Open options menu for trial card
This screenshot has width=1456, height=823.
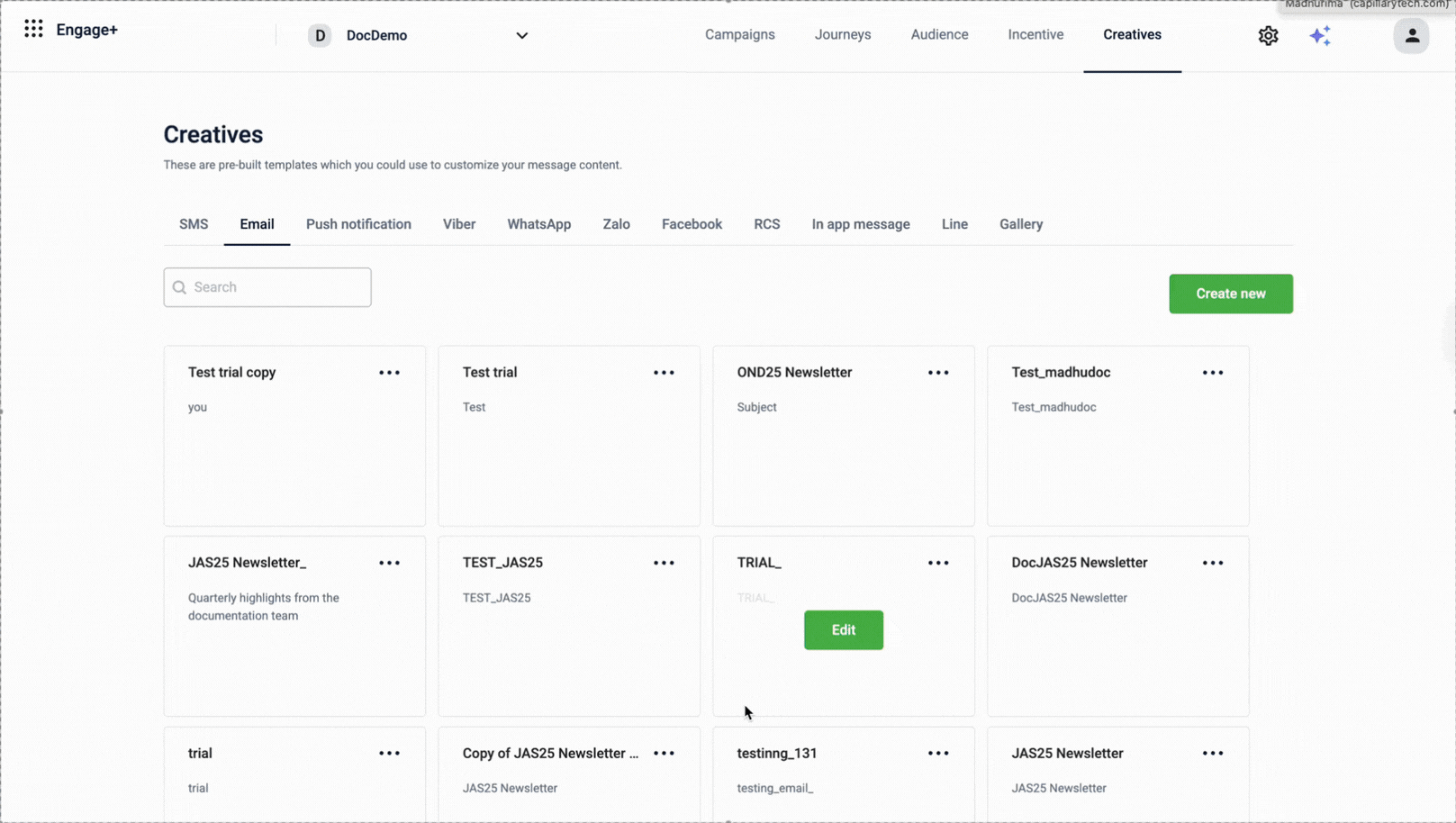(389, 754)
